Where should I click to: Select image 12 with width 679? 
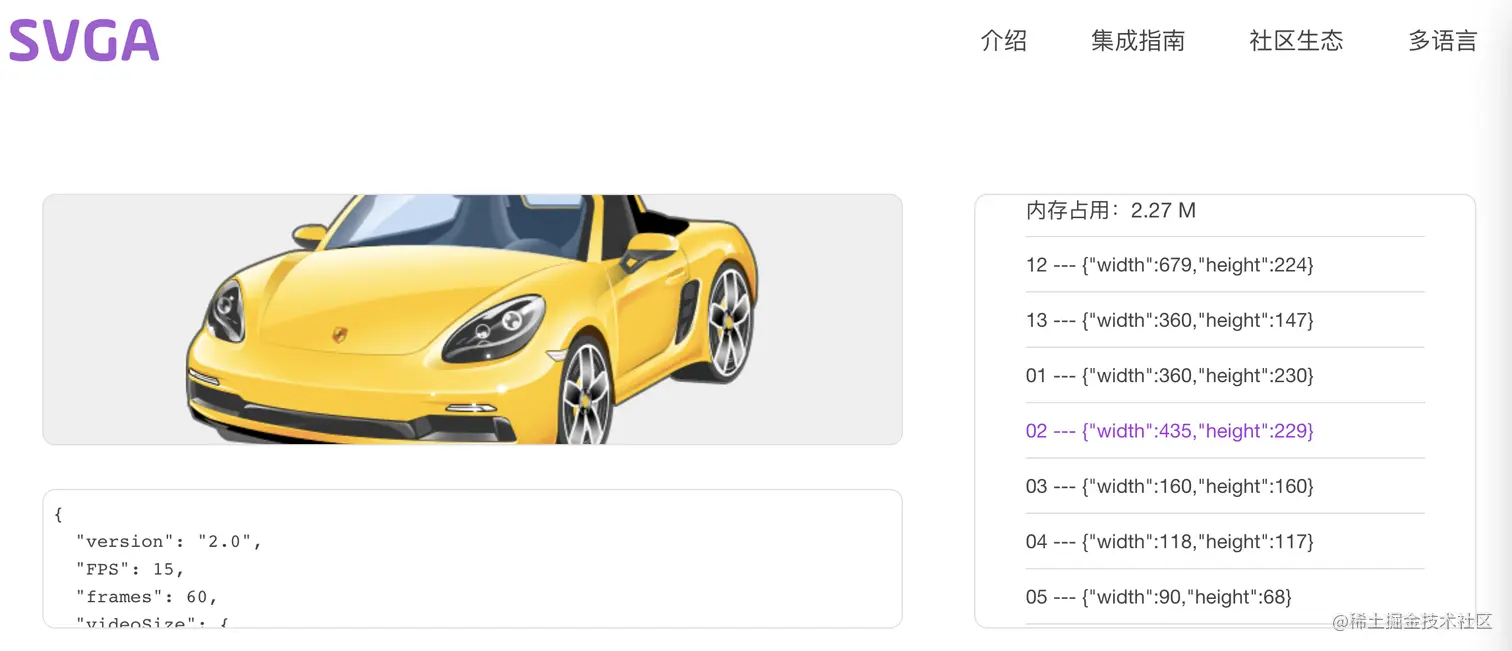(1225, 265)
